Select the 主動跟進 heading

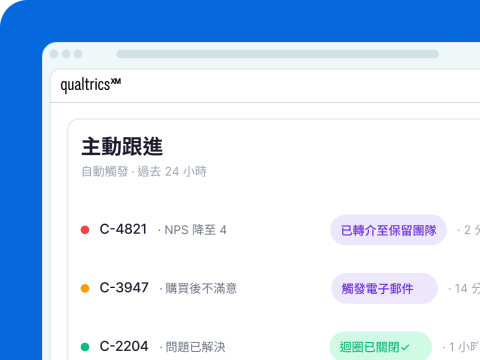click(x=122, y=146)
